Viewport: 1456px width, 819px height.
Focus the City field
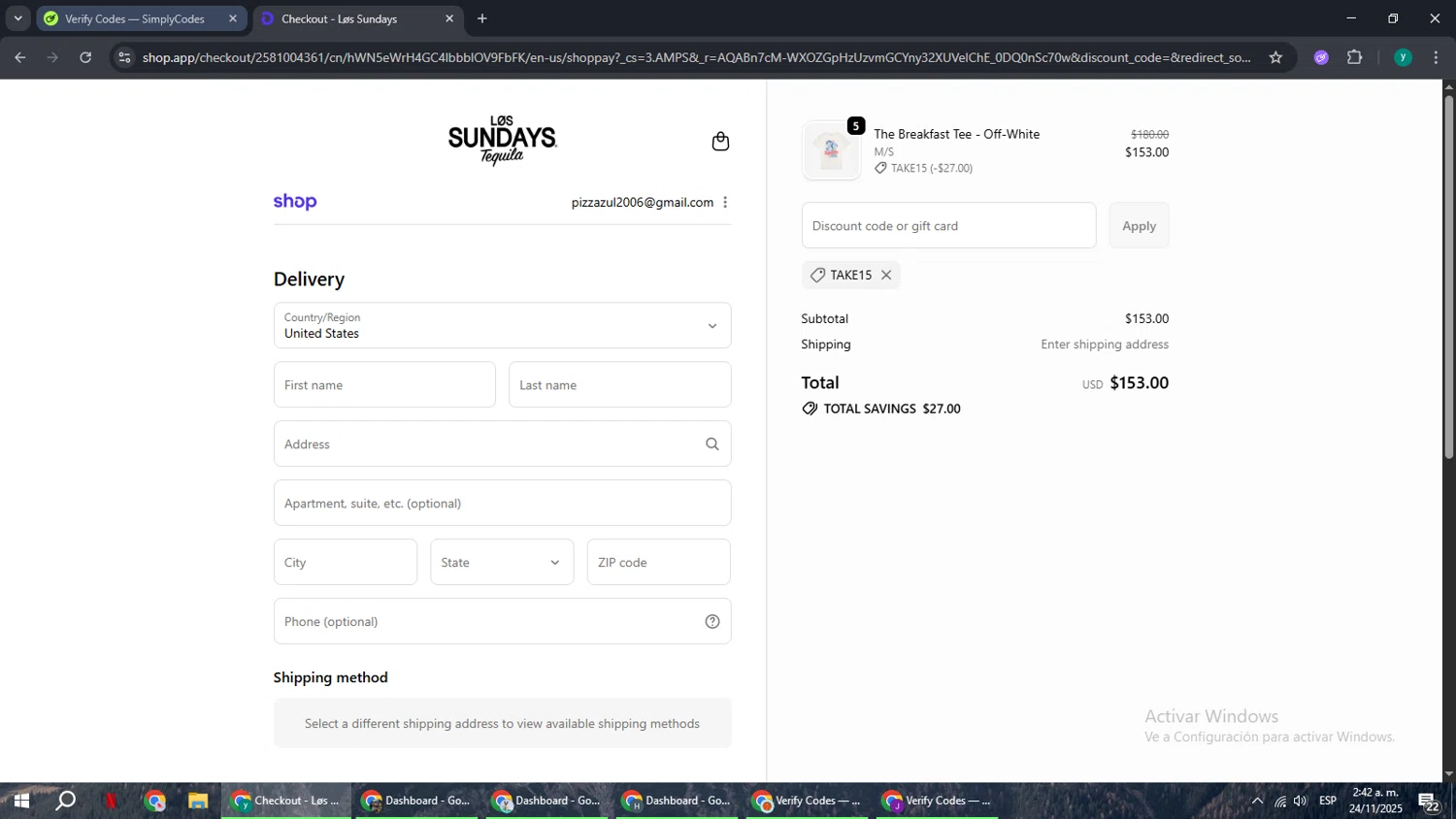click(x=346, y=562)
